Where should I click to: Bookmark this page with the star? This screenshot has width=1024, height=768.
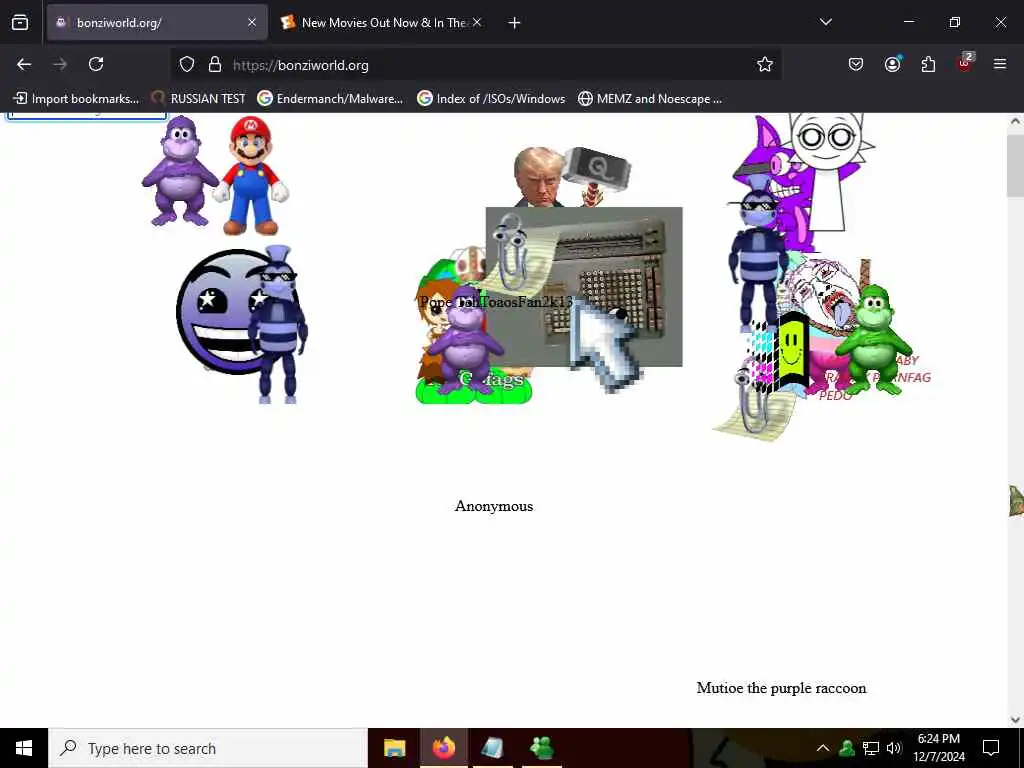[765, 64]
